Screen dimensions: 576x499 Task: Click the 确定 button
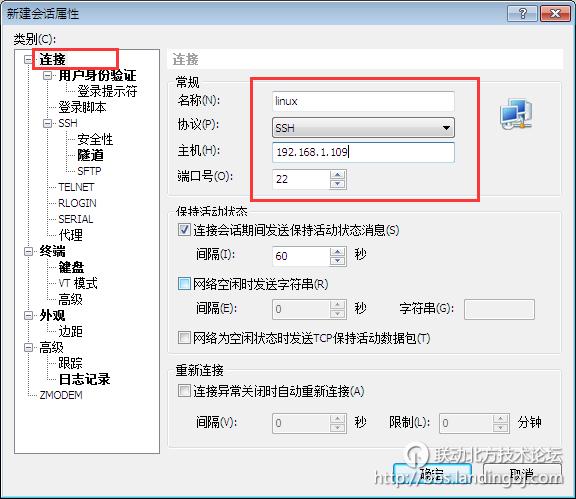432,474
